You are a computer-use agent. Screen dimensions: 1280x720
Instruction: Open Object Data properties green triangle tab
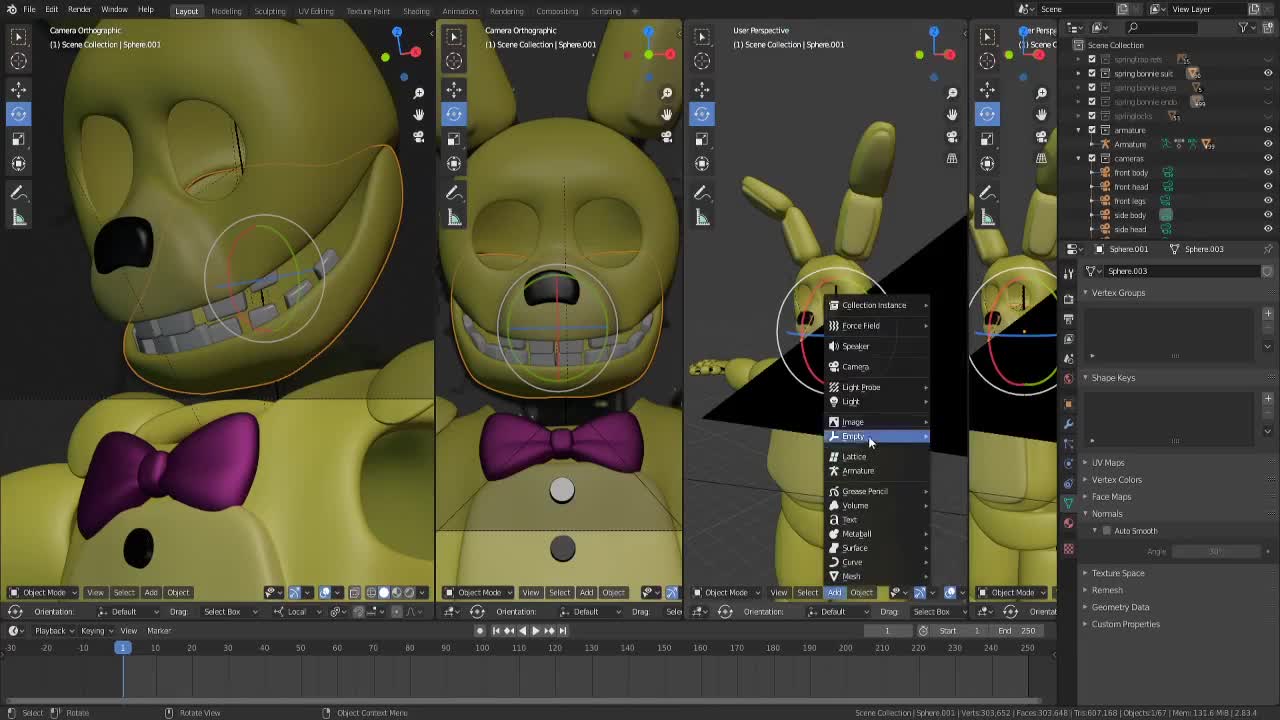pos(1068,503)
